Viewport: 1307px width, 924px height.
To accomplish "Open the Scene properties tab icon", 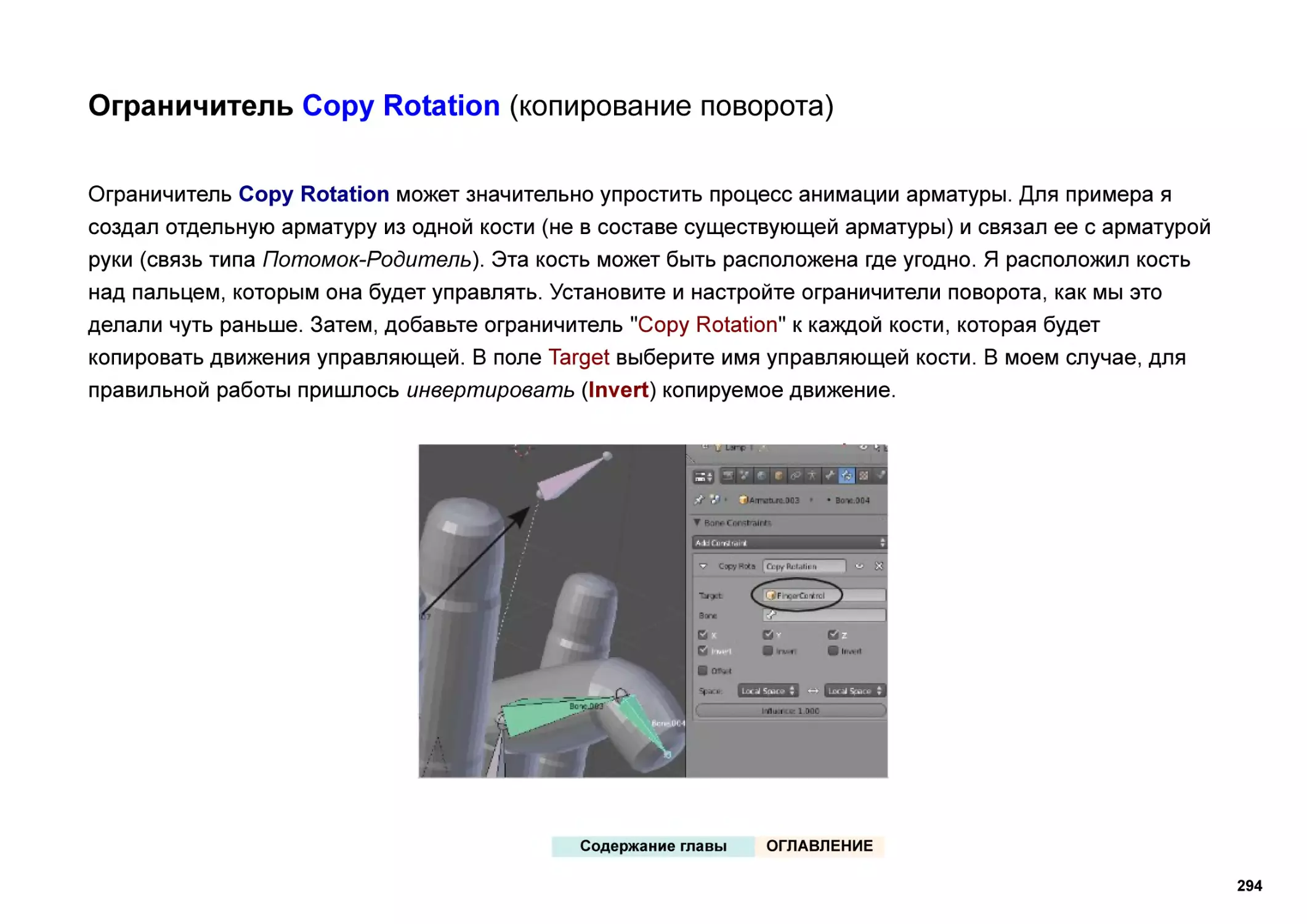I will [x=745, y=476].
